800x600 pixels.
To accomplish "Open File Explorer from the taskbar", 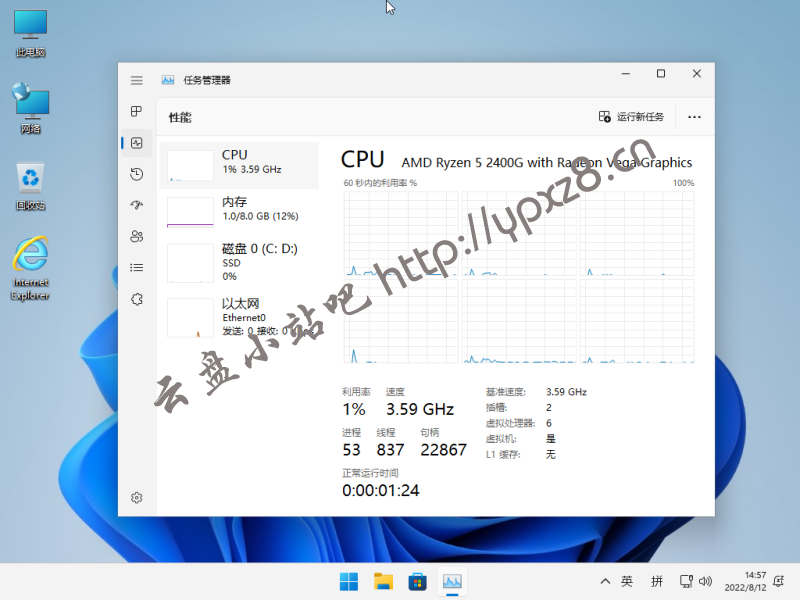I will coord(383,582).
